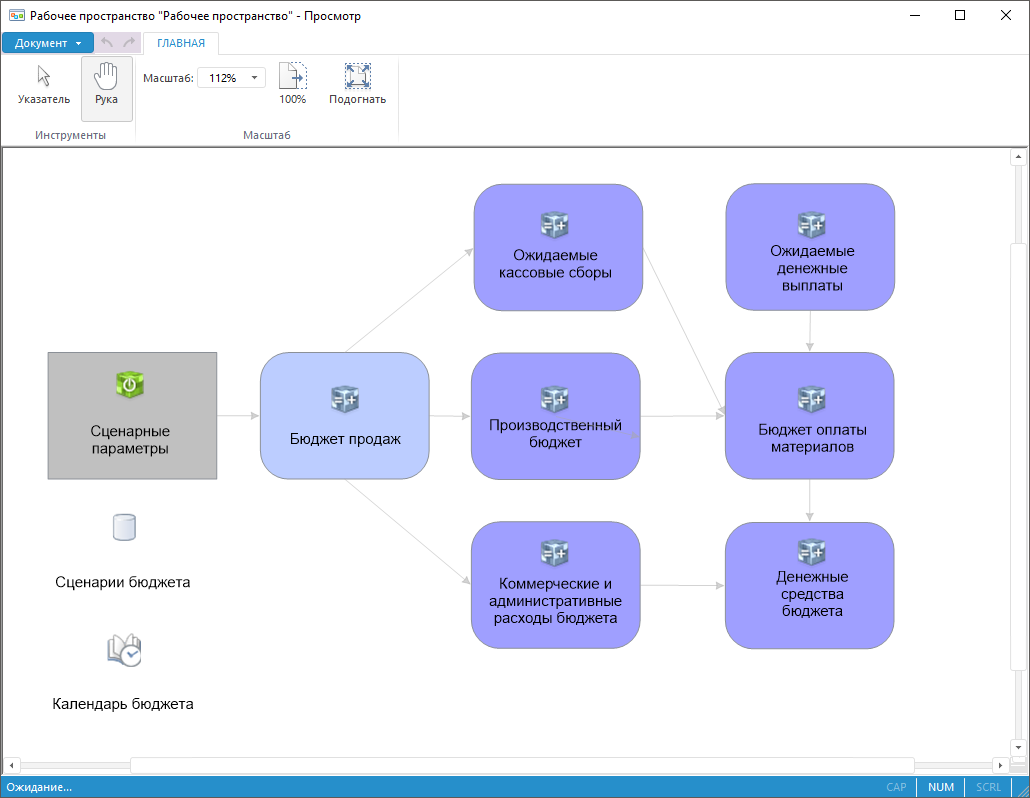
Task: Select the Денежные средства бюджета node label
Action: [812, 594]
